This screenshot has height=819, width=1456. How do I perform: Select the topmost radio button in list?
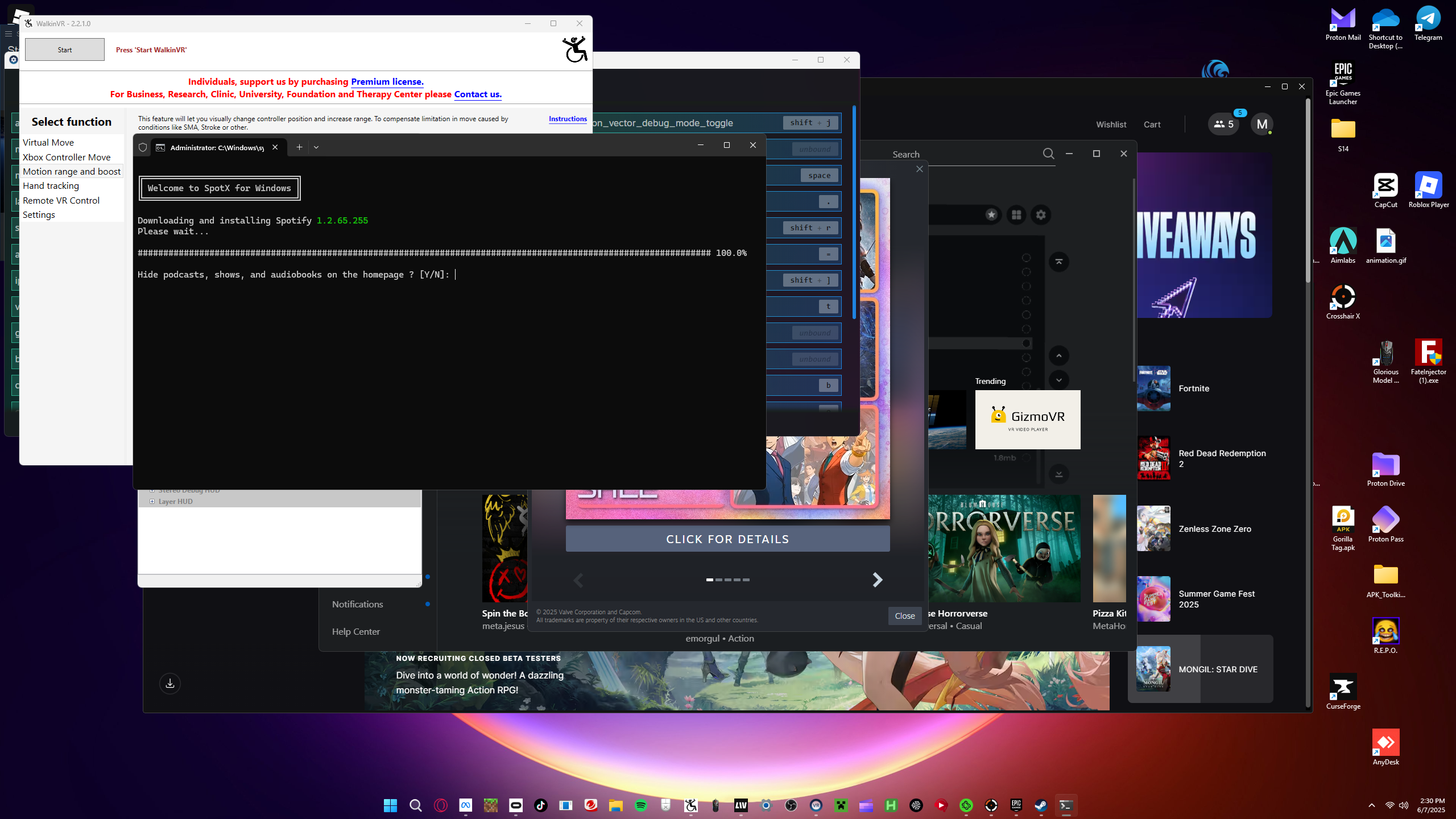click(x=1026, y=258)
